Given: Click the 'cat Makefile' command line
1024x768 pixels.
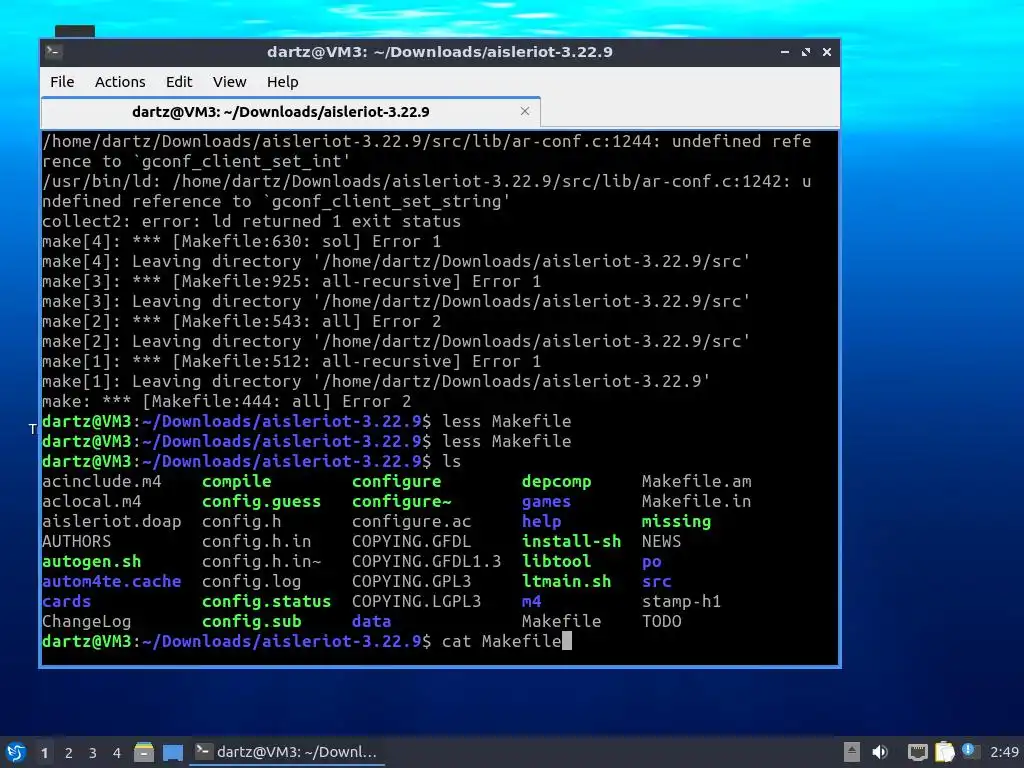Looking at the screenshot, I should pyautogui.click(x=502, y=641).
